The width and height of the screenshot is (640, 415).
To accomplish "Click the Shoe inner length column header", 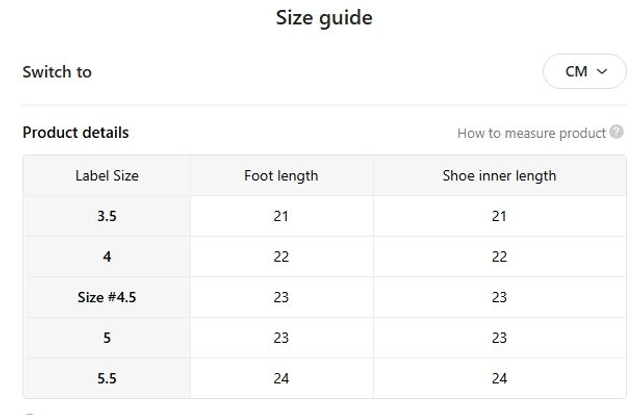I will pyautogui.click(x=499, y=176).
